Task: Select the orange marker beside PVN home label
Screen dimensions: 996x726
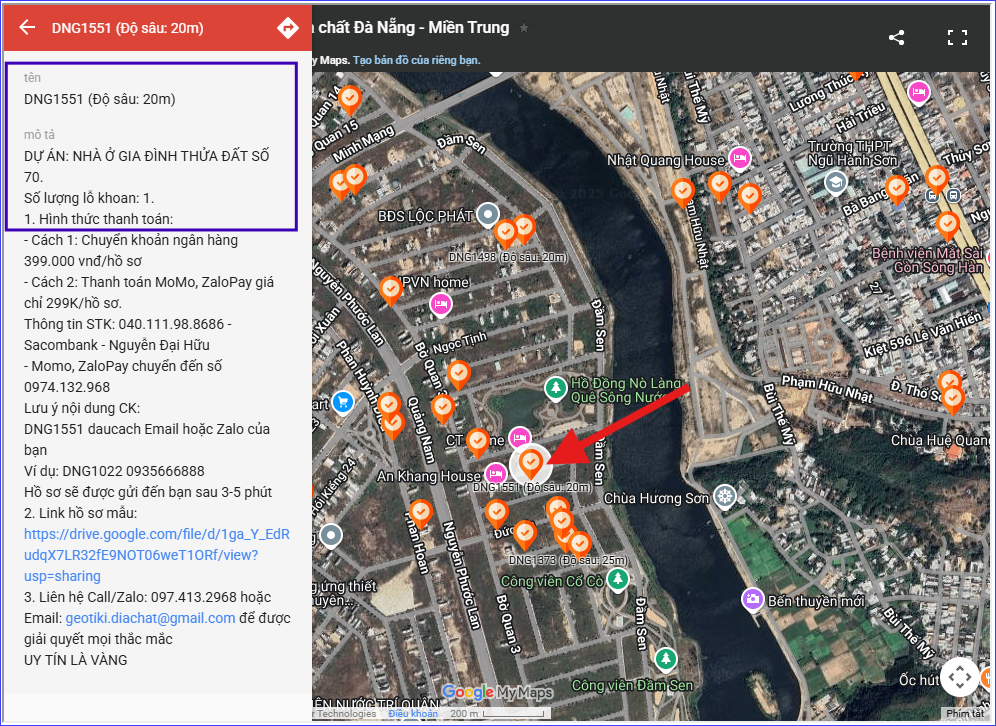Action: (x=391, y=290)
